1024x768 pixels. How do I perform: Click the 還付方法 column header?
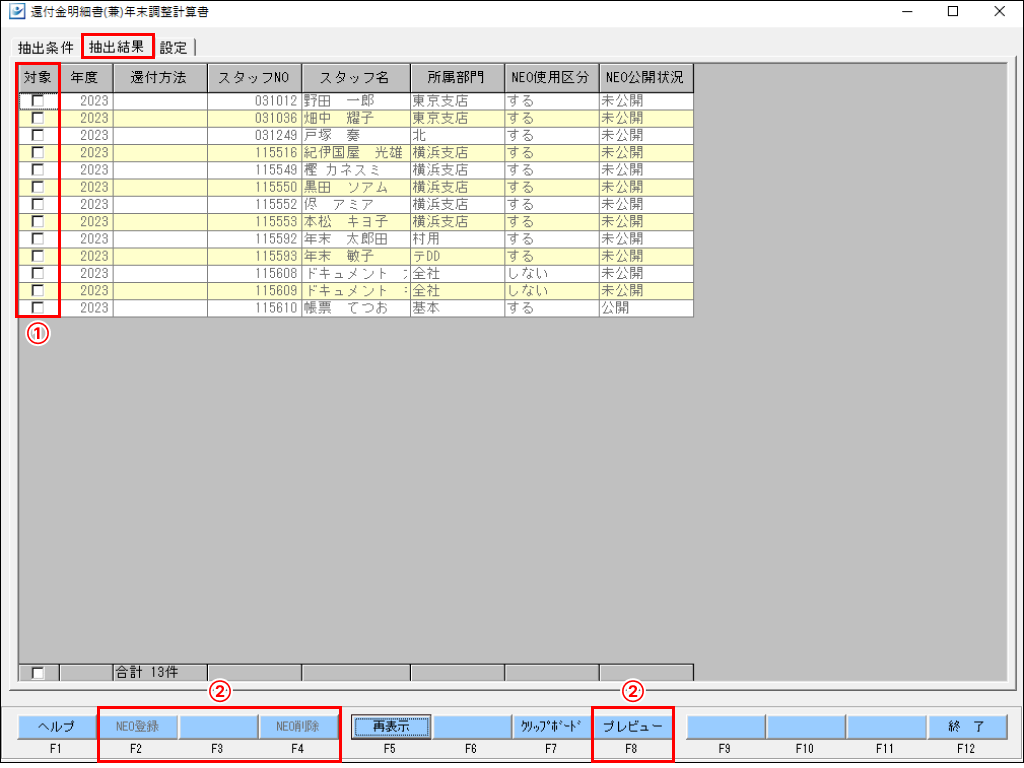click(x=160, y=78)
